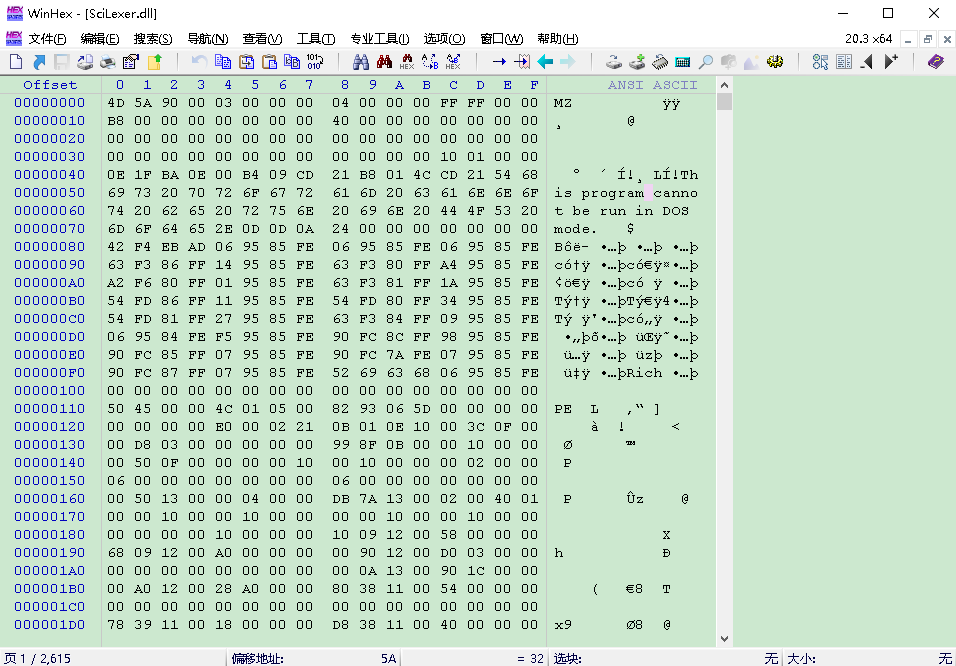Click the '= 32' value in the status bar

point(530,659)
